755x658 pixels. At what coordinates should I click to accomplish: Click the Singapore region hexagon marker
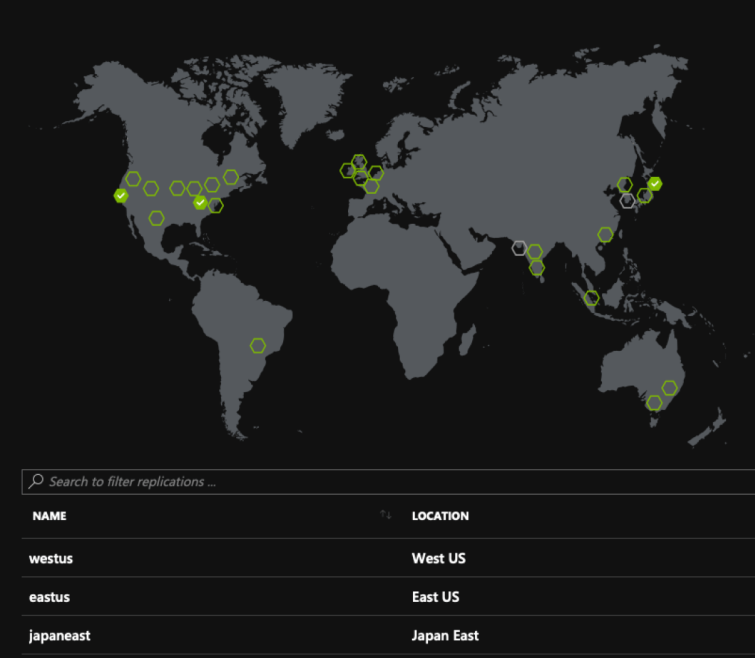pyautogui.click(x=592, y=297)
